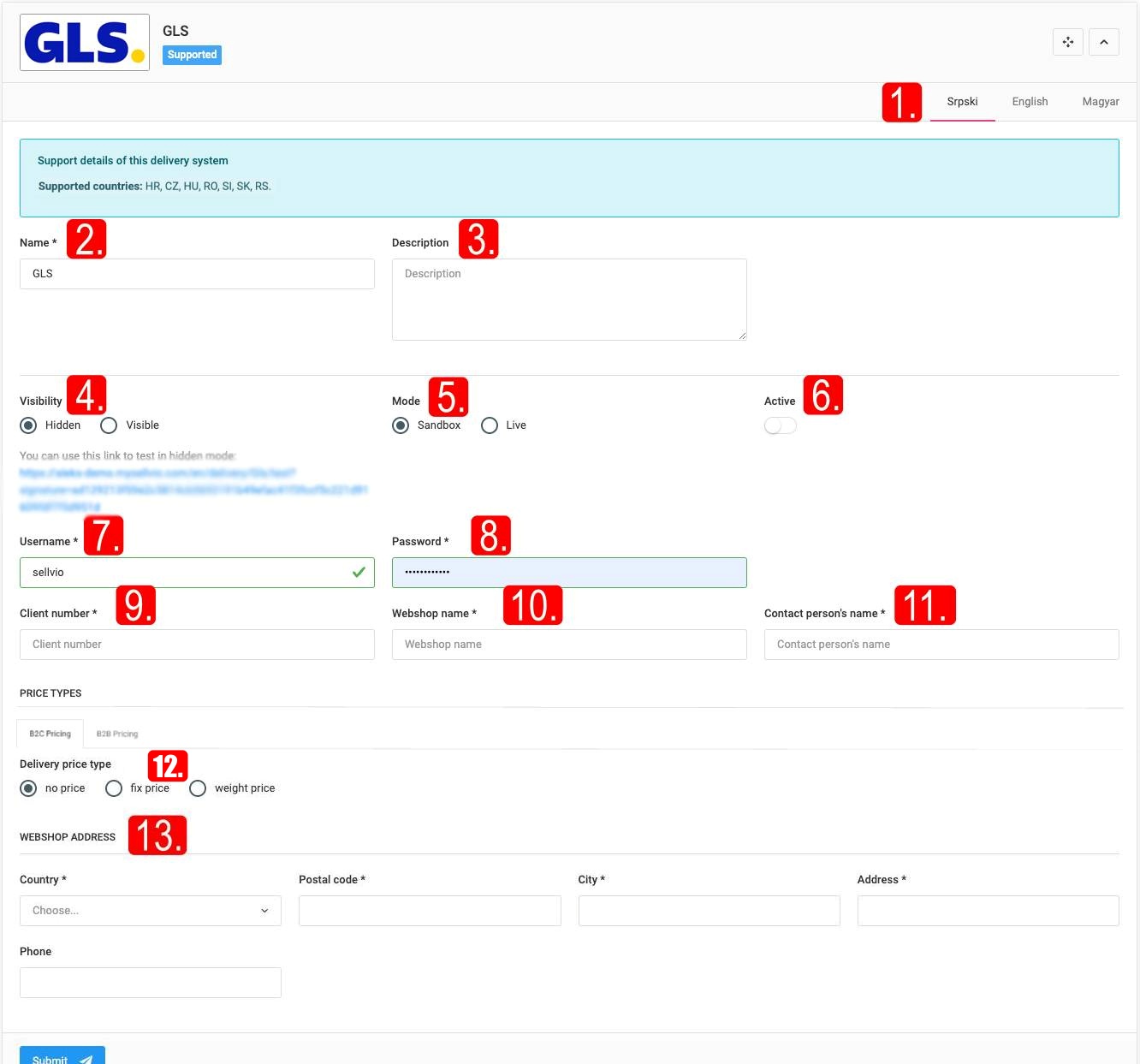Select the Hidden visibility option
Image resolution: width=1140 pixels, height=1064 pixels.
tap(28, 425)
